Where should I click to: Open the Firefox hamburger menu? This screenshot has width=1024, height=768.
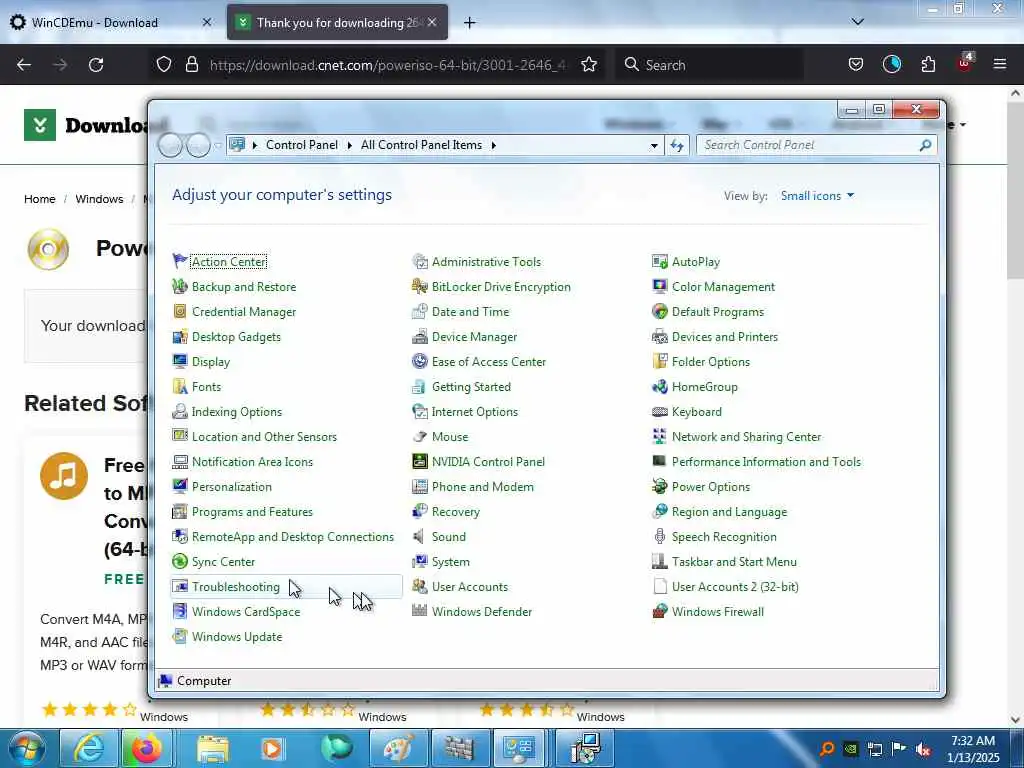click(x=999, y=65)
